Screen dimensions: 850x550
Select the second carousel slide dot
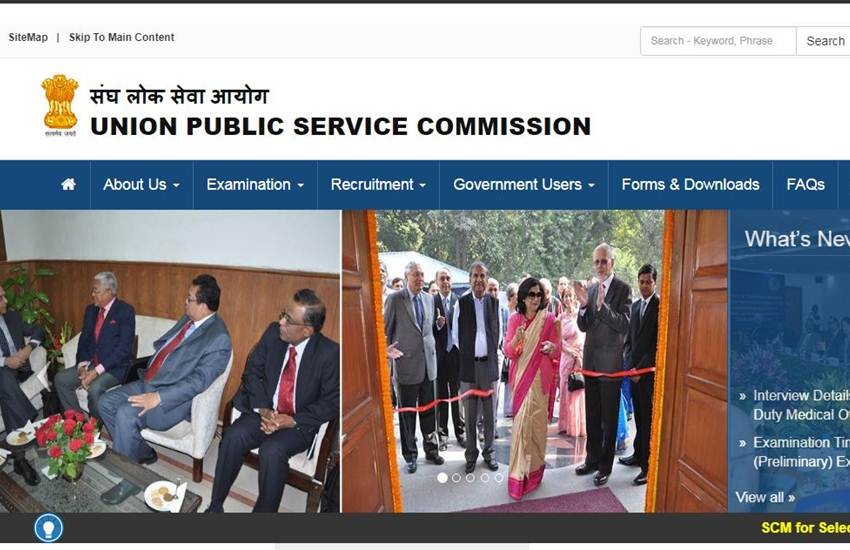point(456,477)
